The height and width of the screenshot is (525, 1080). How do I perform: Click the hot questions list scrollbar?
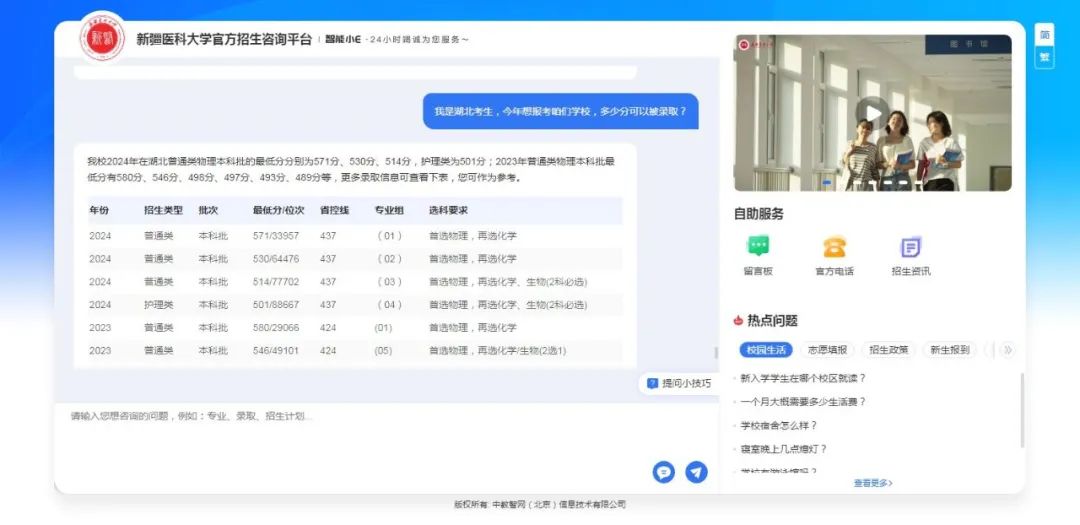[x=1022, y=410]
